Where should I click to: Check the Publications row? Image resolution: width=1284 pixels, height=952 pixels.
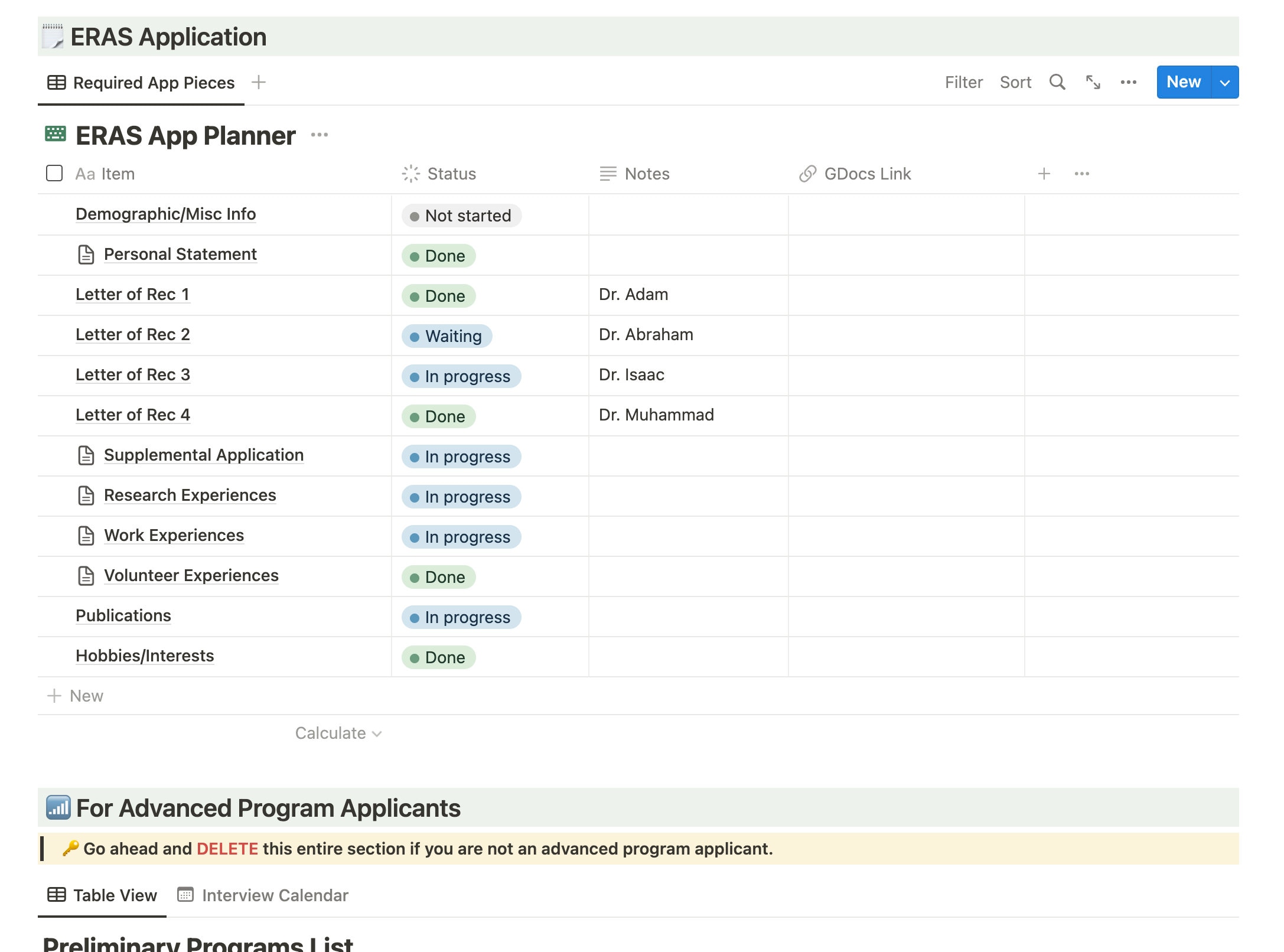pos(54,616)
